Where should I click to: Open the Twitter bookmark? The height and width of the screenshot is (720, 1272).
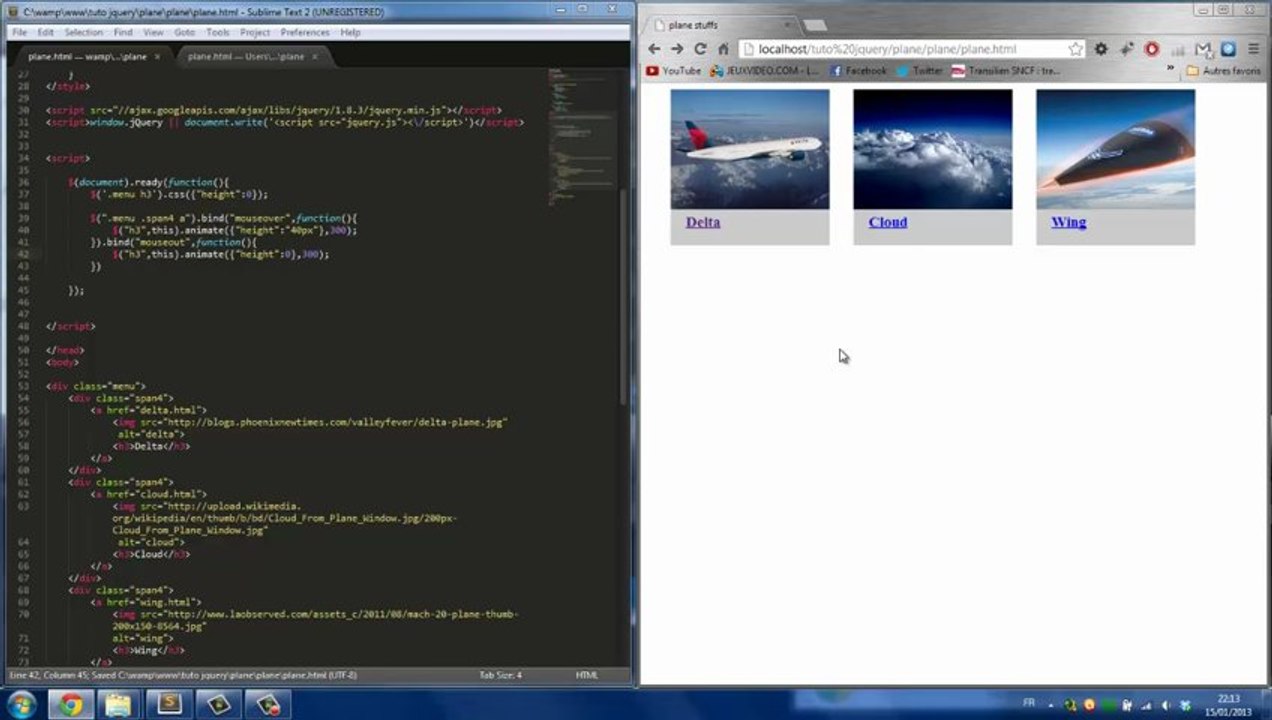pyautogui.click(x=920, y=71)
